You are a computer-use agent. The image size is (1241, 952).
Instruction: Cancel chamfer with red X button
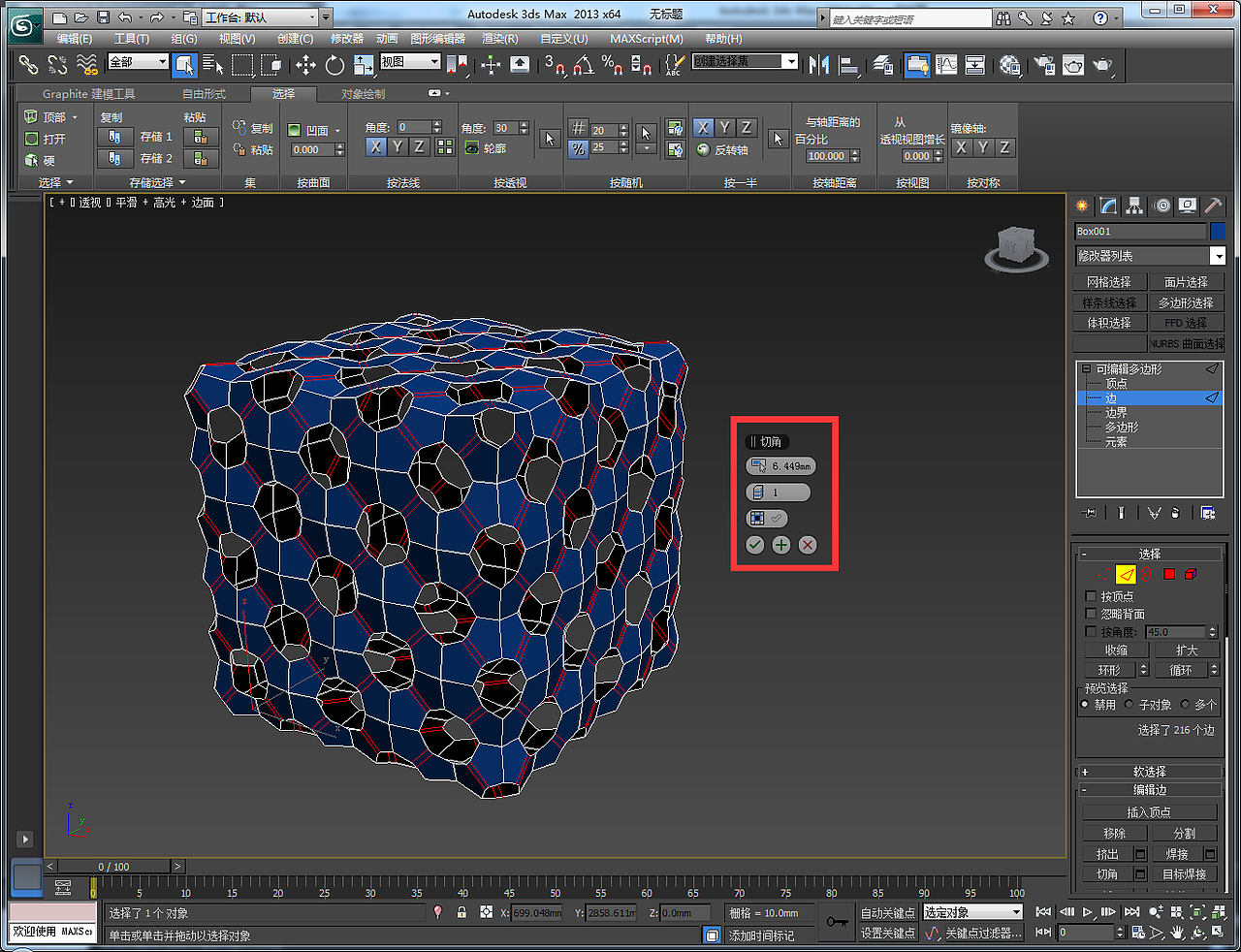[x=808, y=545]
